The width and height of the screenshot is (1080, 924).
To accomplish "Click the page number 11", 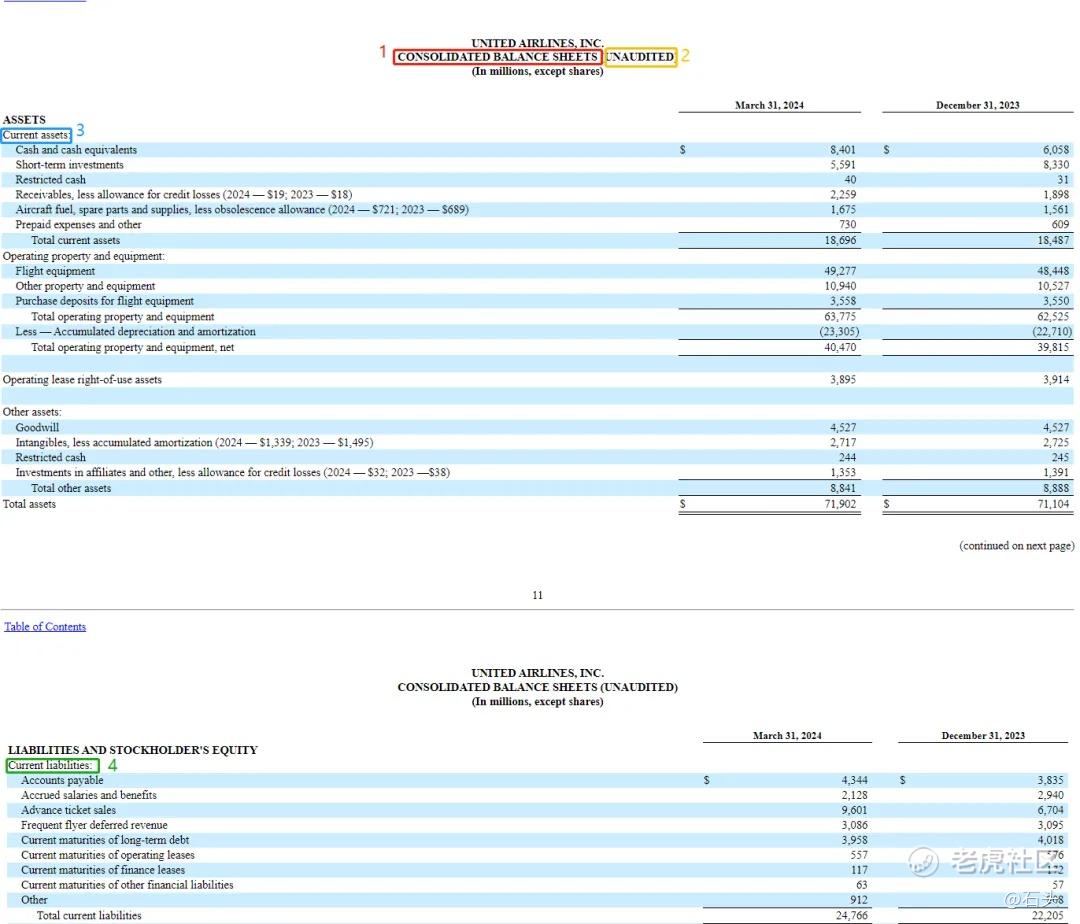I will (537, 596).
